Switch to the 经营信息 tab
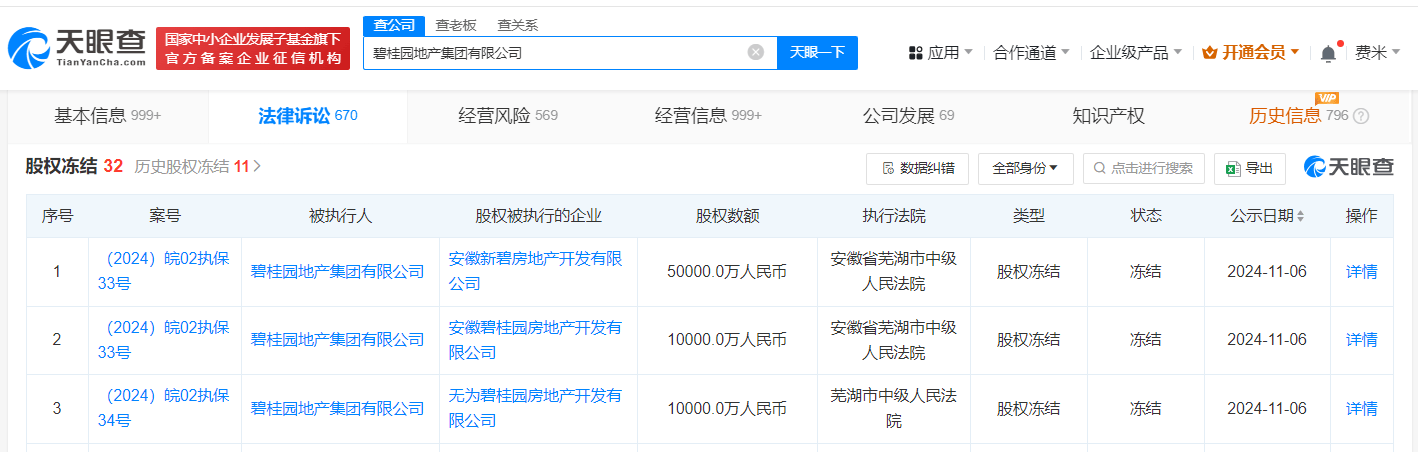Viewport: 1418px width, 452px height. [708, 116]
